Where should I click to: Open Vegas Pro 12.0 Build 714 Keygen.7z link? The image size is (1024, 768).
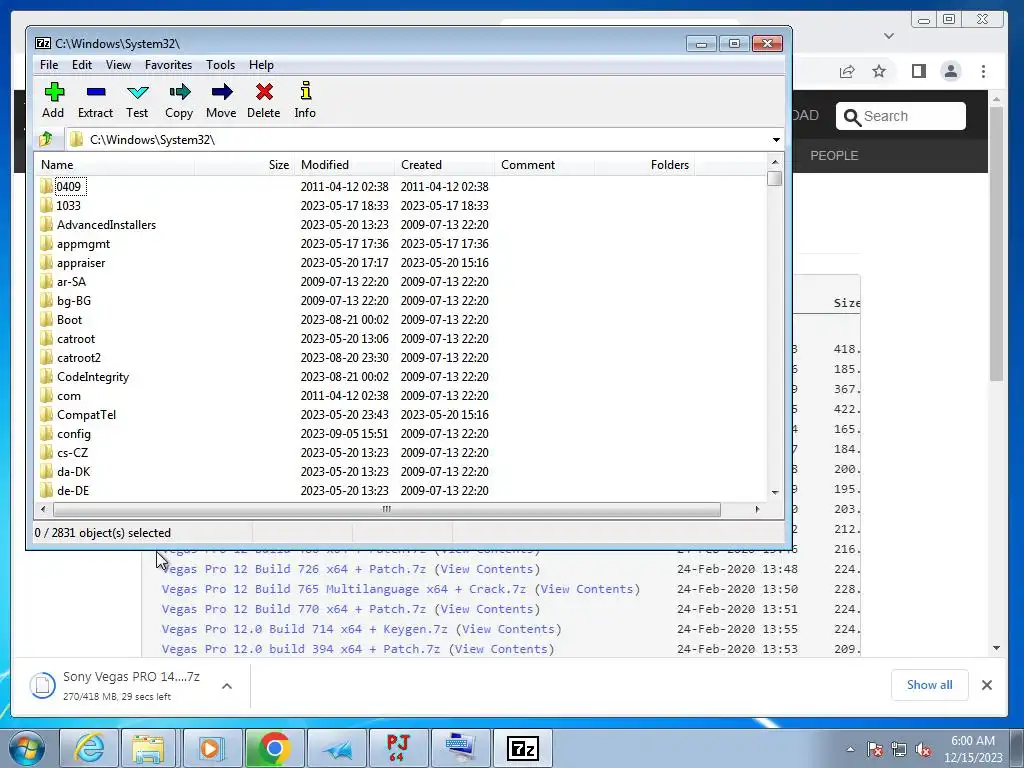point(304,629)
